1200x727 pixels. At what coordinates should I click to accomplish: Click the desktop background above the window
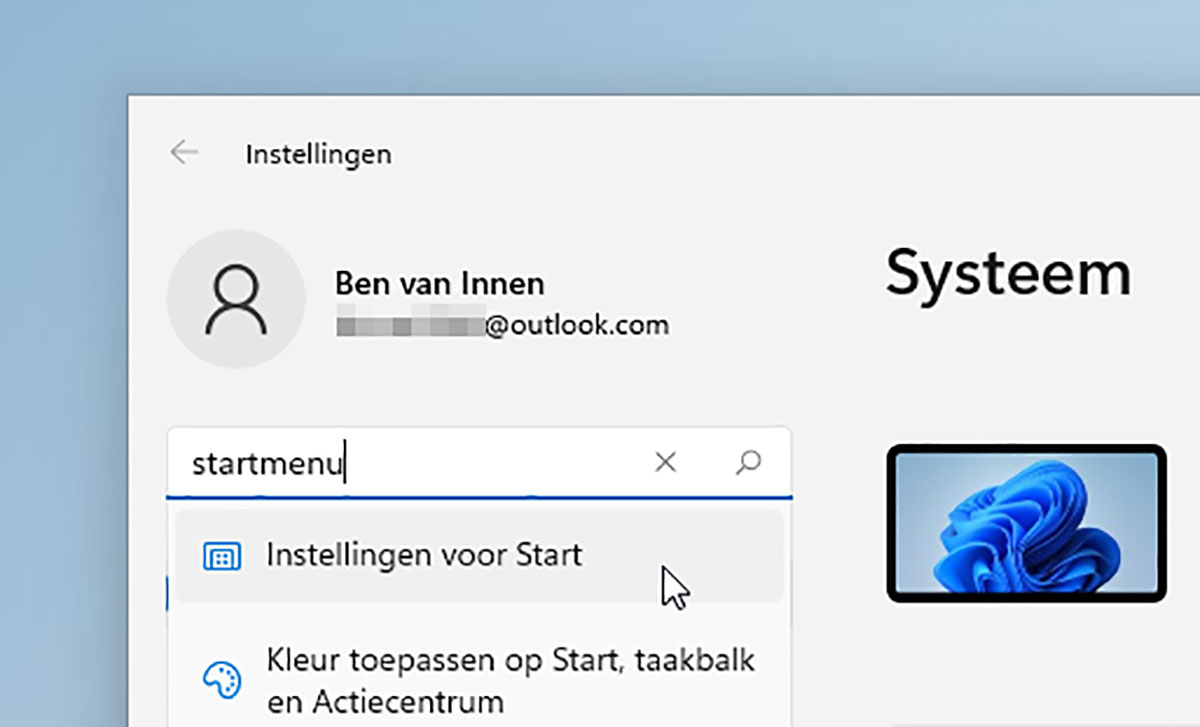pyautogui.click(x=600, y=45)
